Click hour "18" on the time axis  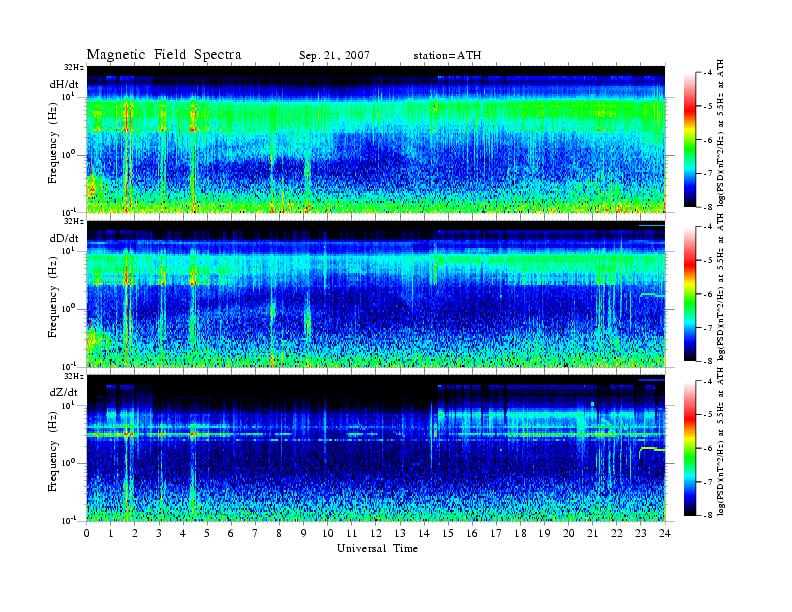point(520,533)
